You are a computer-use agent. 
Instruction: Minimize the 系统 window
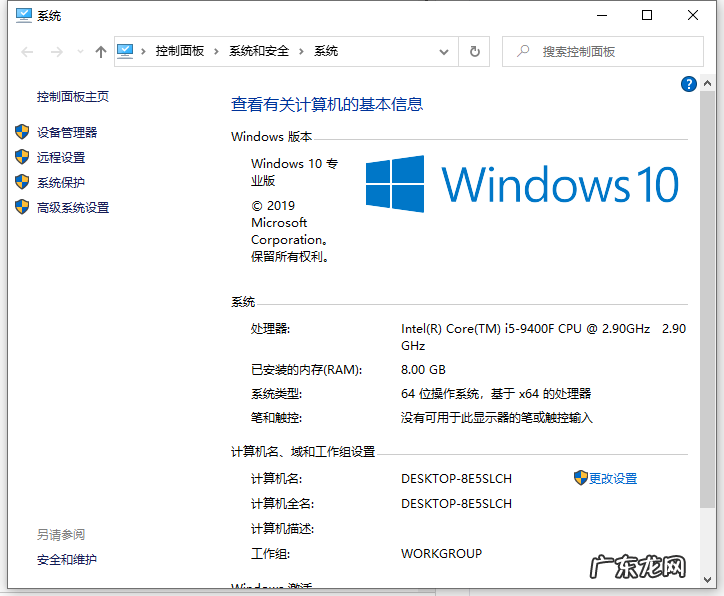point(602,15)
